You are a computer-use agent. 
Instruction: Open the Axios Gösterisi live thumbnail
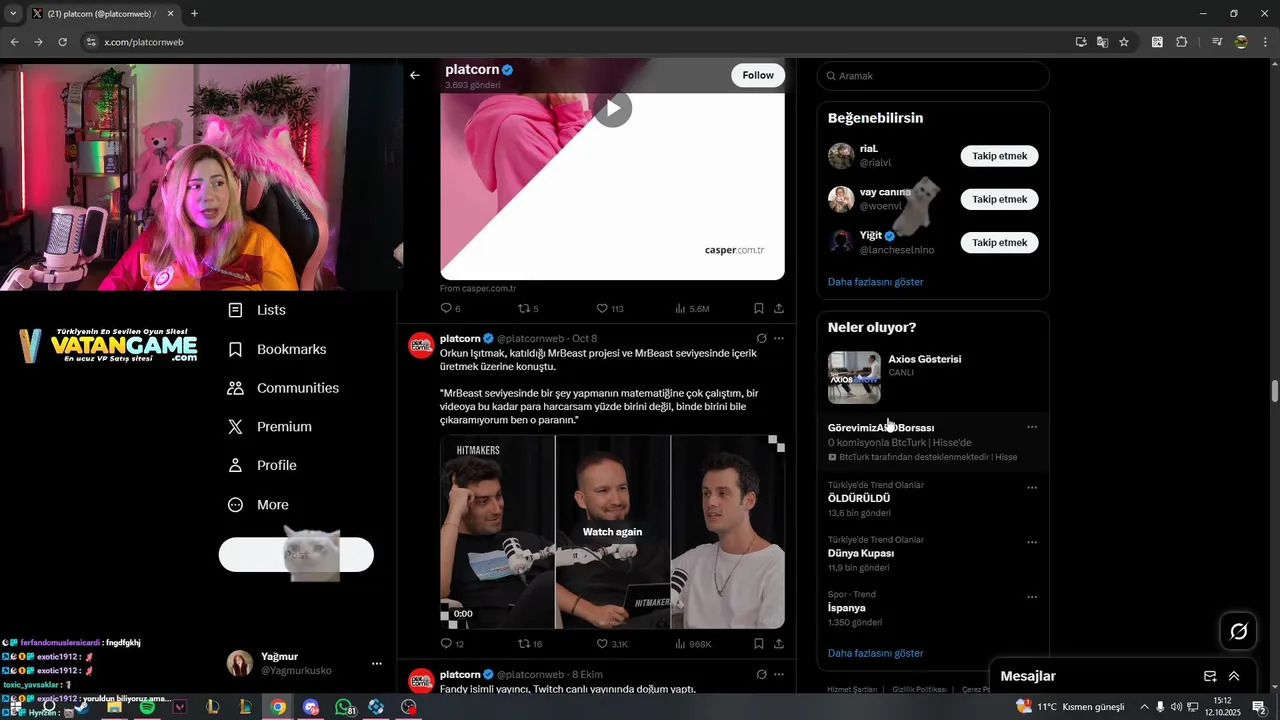pos(854,377)
